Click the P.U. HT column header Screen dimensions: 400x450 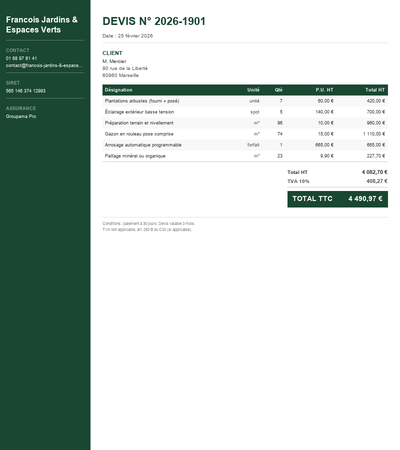coord(324,90)
